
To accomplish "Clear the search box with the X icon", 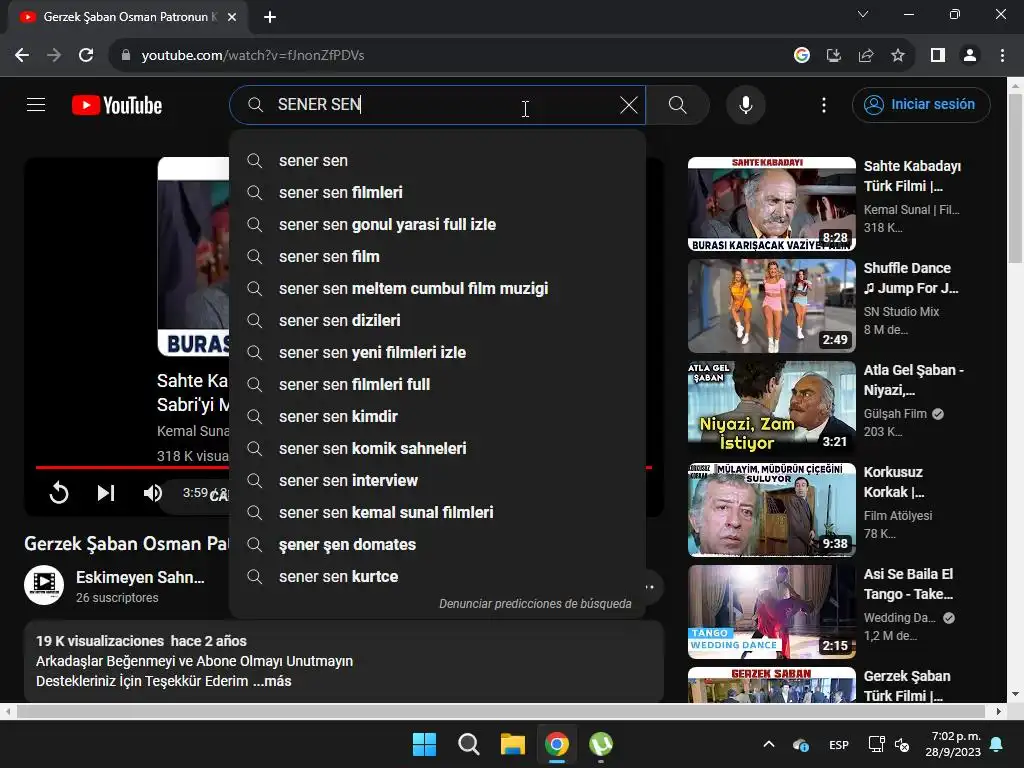I will [x=628, y=104].
